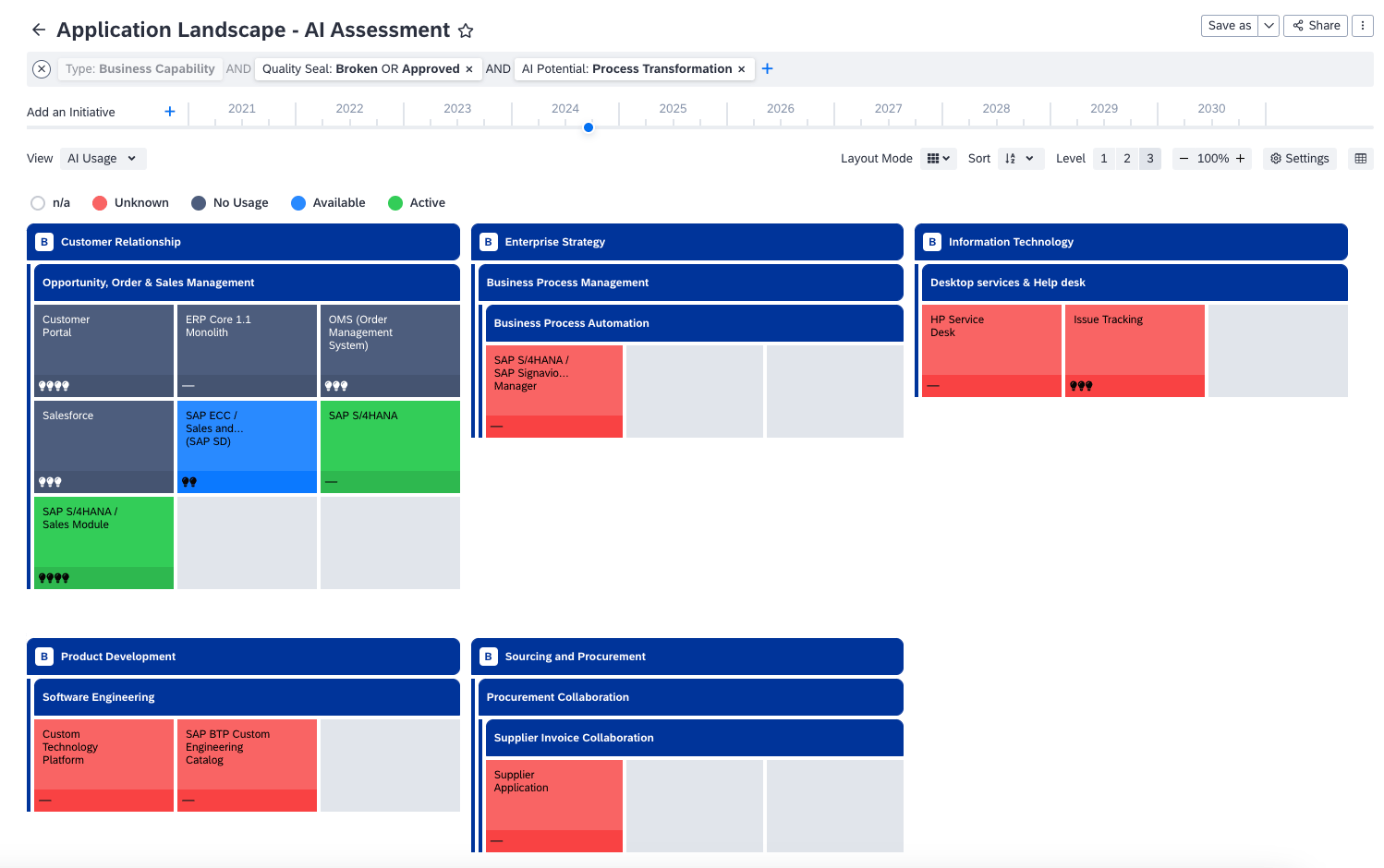Click Desktop services & Help desk header
Image resolution: width=1384 pixels, height=868 pixels.
click(x=1135, y=283)
